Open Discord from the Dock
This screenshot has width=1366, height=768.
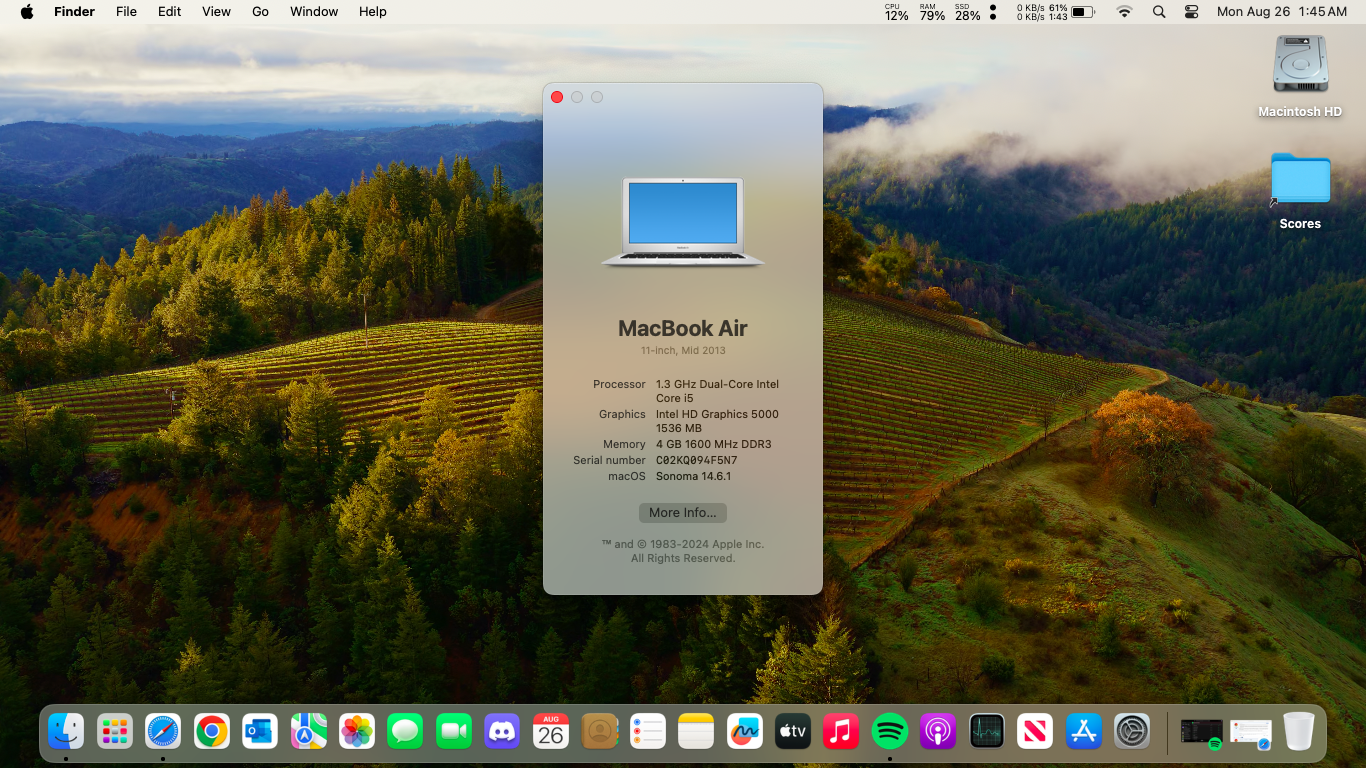click(x=502, y=732)
